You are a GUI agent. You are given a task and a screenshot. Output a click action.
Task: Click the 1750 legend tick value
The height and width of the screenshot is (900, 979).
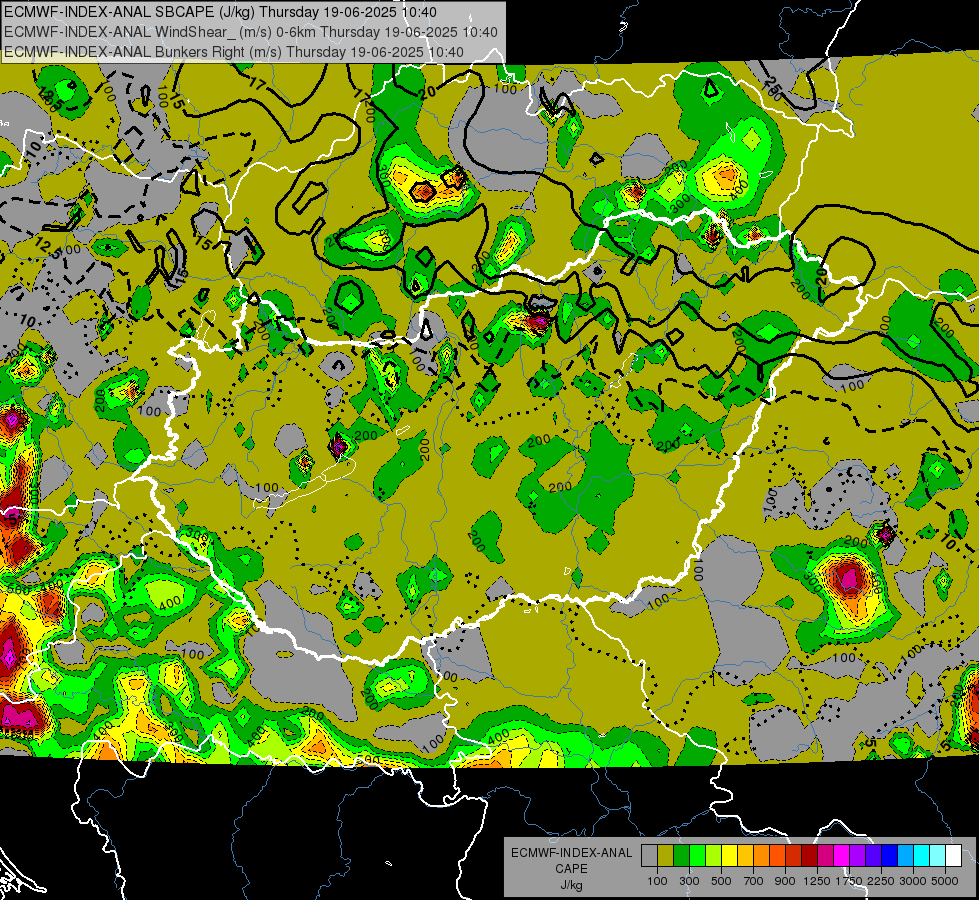point(850,881)
